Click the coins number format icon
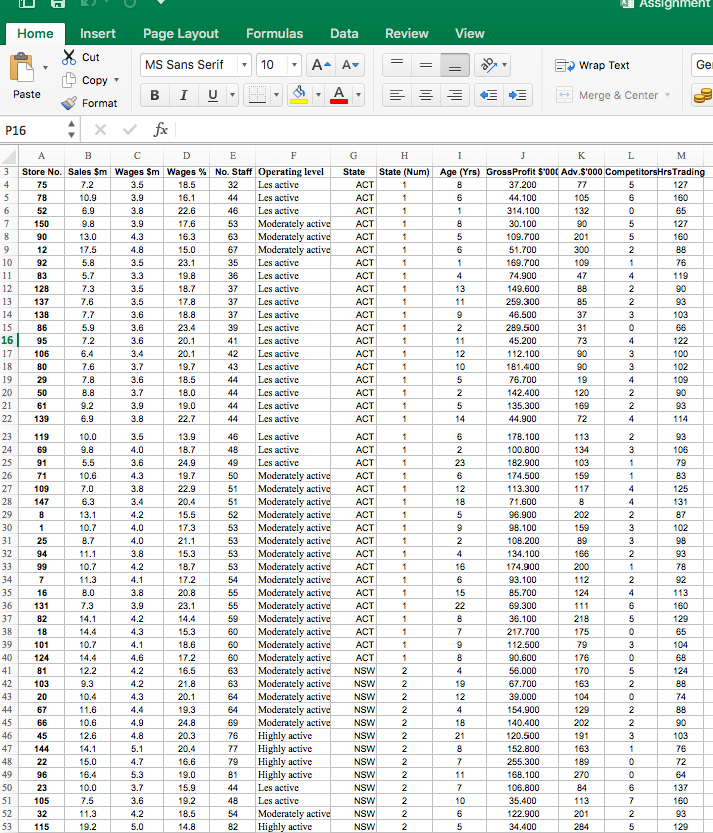Image resolution: width=713 pixels, height=833 pixels. tap(702, 95)
